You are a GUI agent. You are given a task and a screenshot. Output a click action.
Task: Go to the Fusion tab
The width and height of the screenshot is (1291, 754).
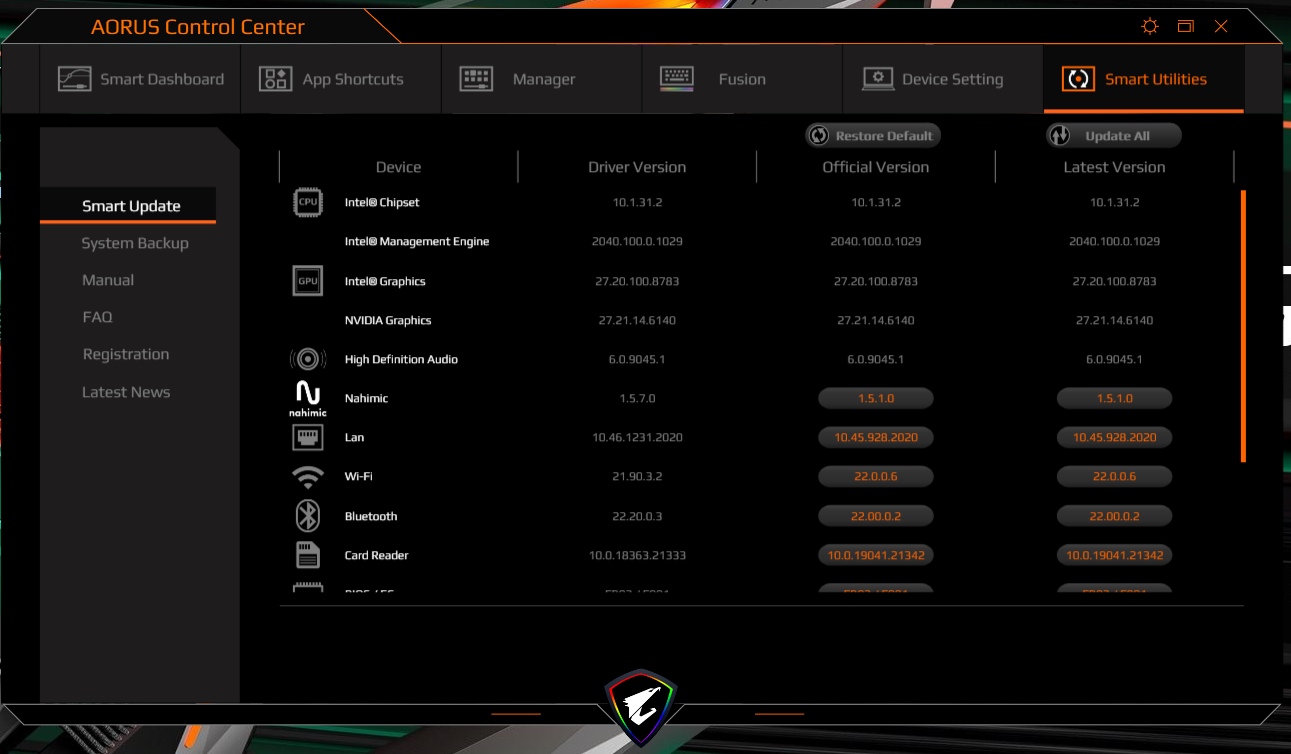tap(741, 79)
